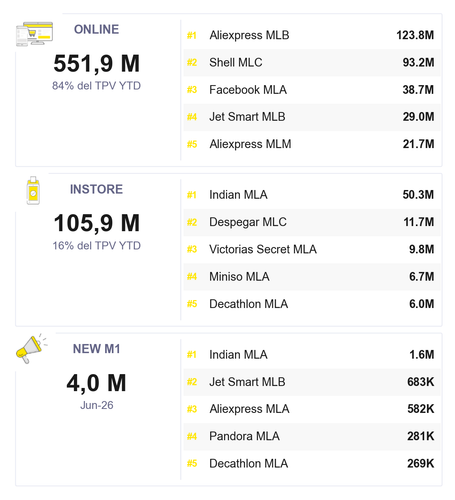Select the Shell MLC row
This screenshot has width=455, height=500.
[x=312, y=63]
